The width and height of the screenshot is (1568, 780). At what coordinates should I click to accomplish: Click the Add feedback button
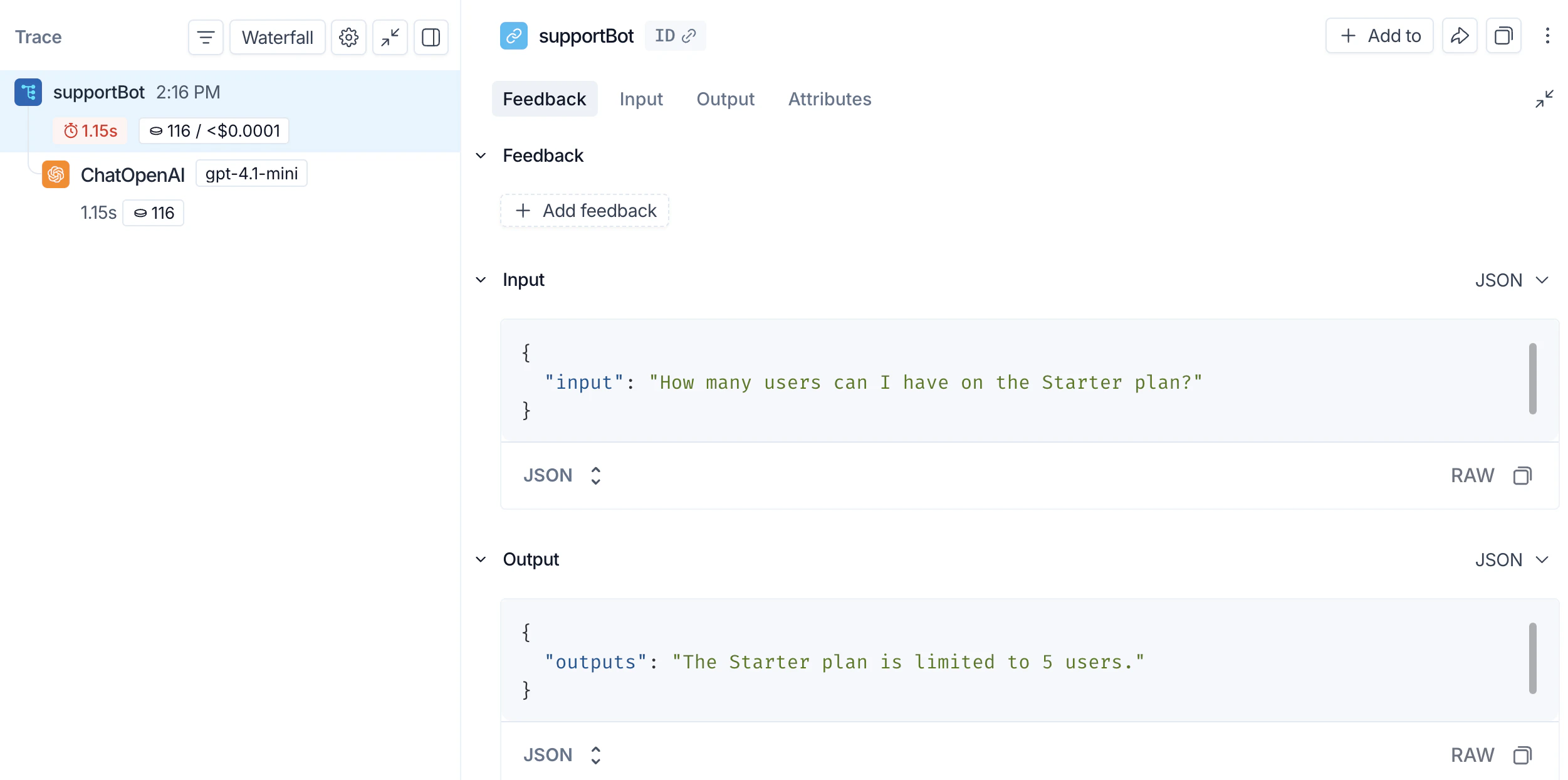pos(585,211)
